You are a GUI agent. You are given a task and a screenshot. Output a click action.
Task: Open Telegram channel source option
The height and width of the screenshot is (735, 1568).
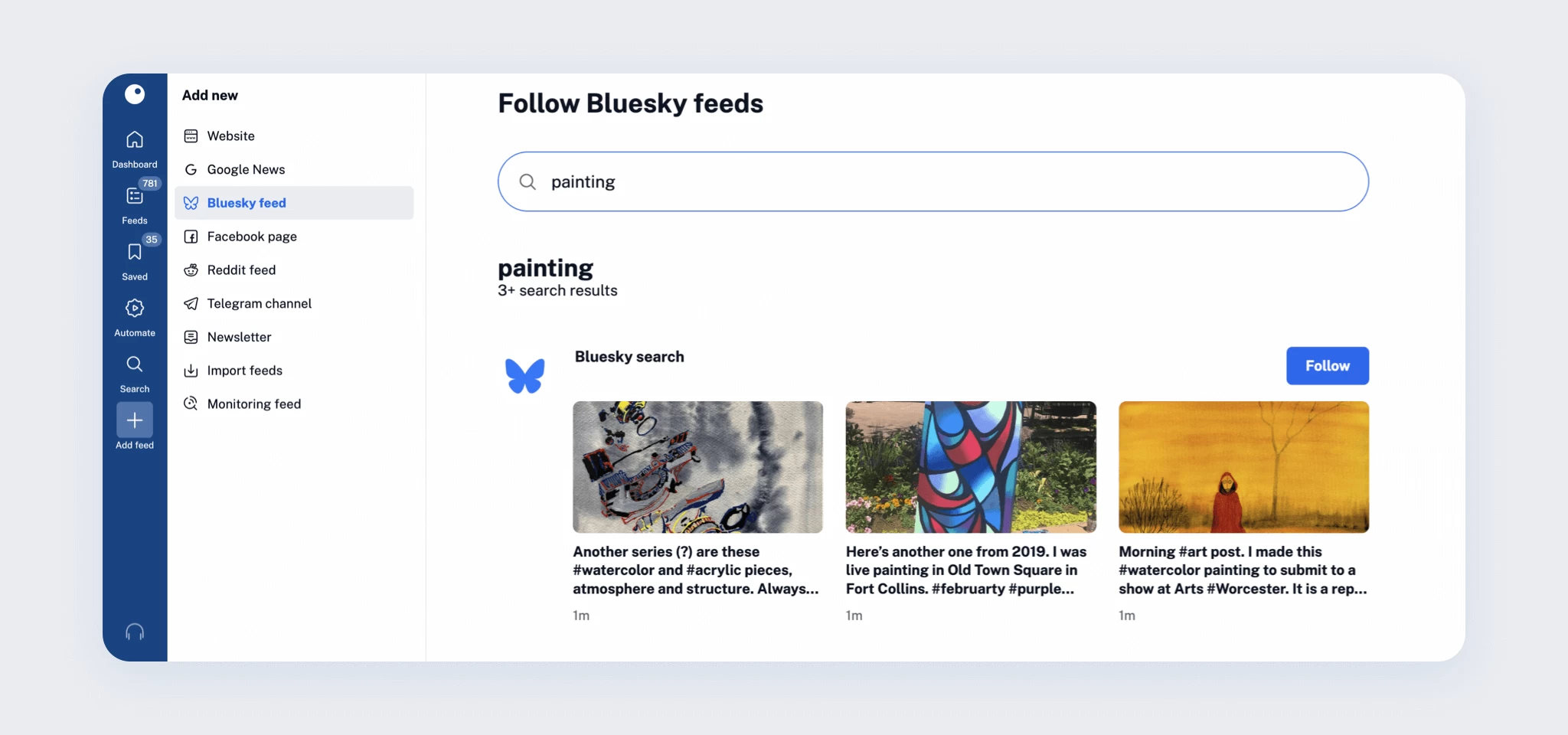pos(259,304)
